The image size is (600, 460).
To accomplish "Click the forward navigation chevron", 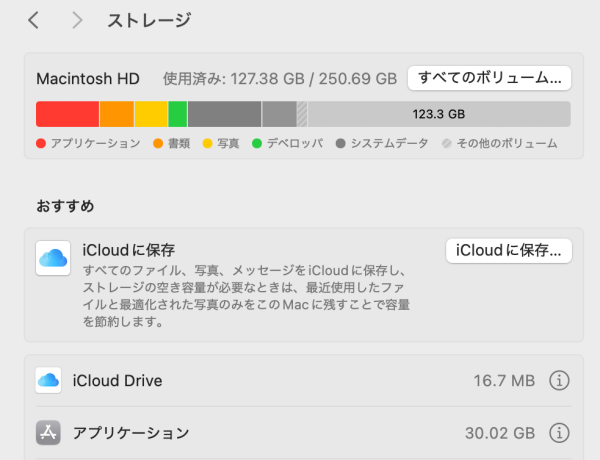I will [x=77, y=20].
